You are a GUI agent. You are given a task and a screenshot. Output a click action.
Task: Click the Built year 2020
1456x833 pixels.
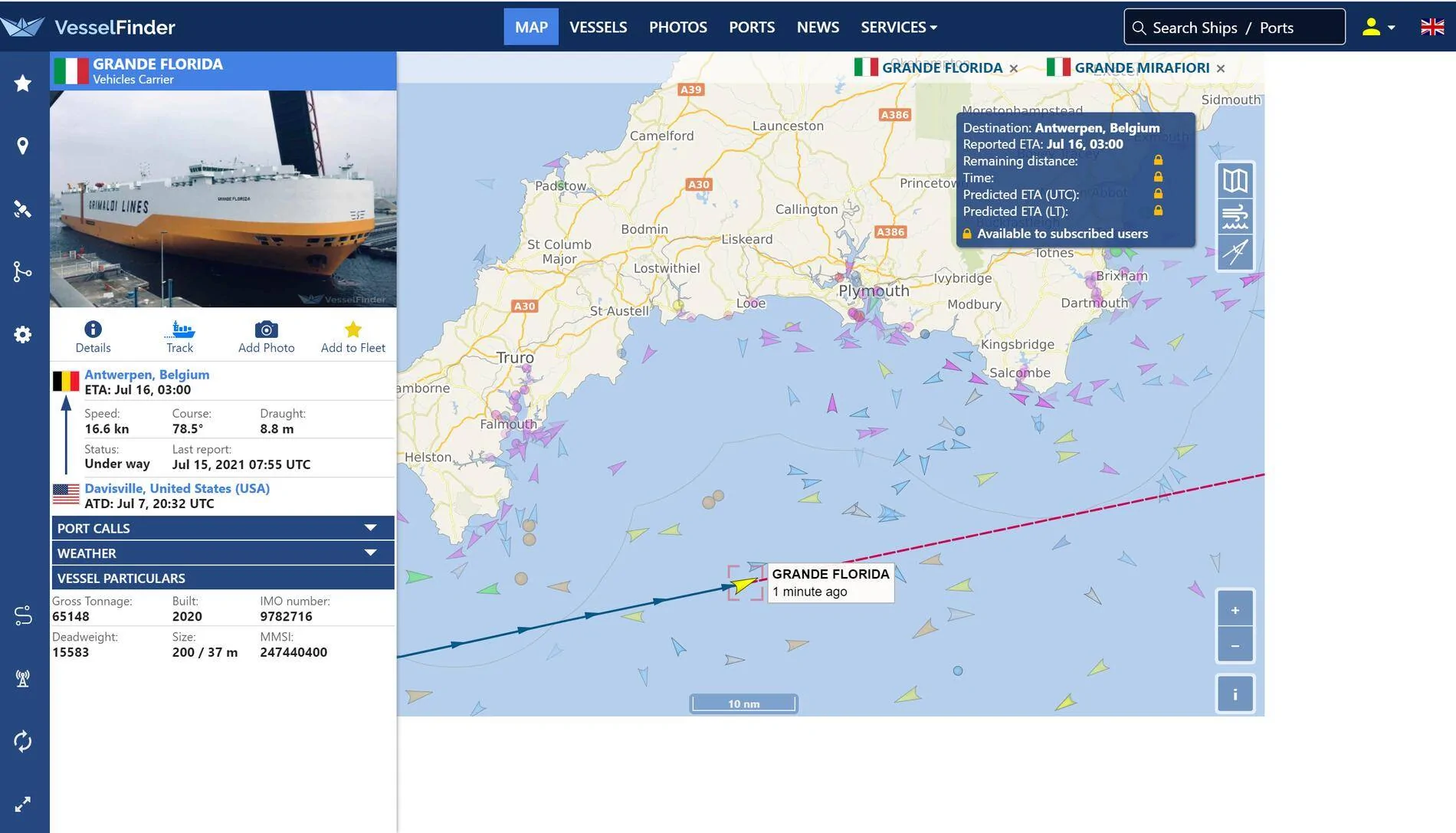coord(187,616)
